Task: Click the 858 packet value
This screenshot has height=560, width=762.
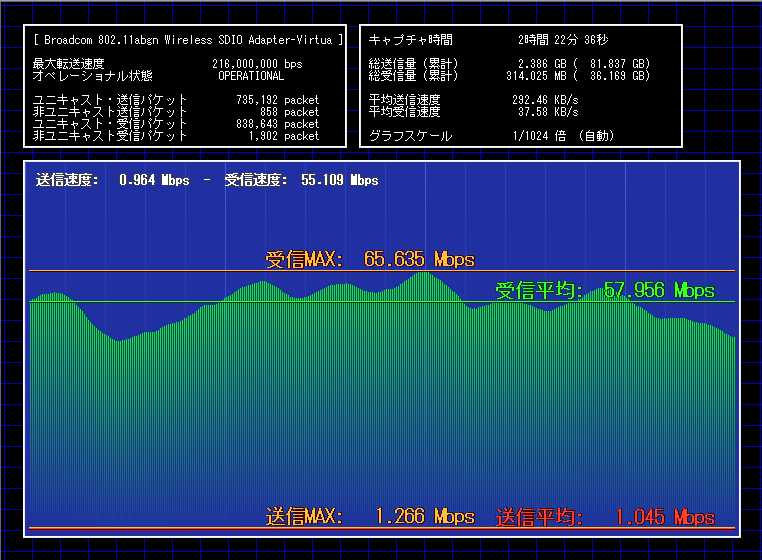Action: tap(290, 112)
